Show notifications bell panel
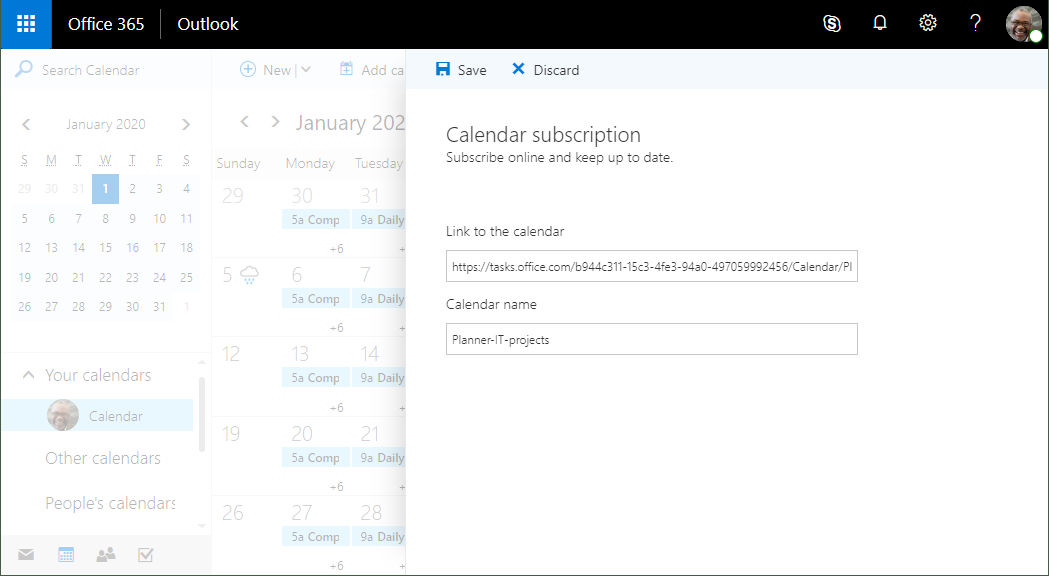Screen dimensions: 1049x576 point(880,24)
